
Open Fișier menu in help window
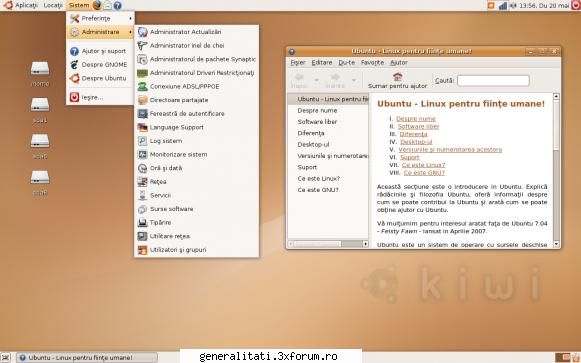298,63
